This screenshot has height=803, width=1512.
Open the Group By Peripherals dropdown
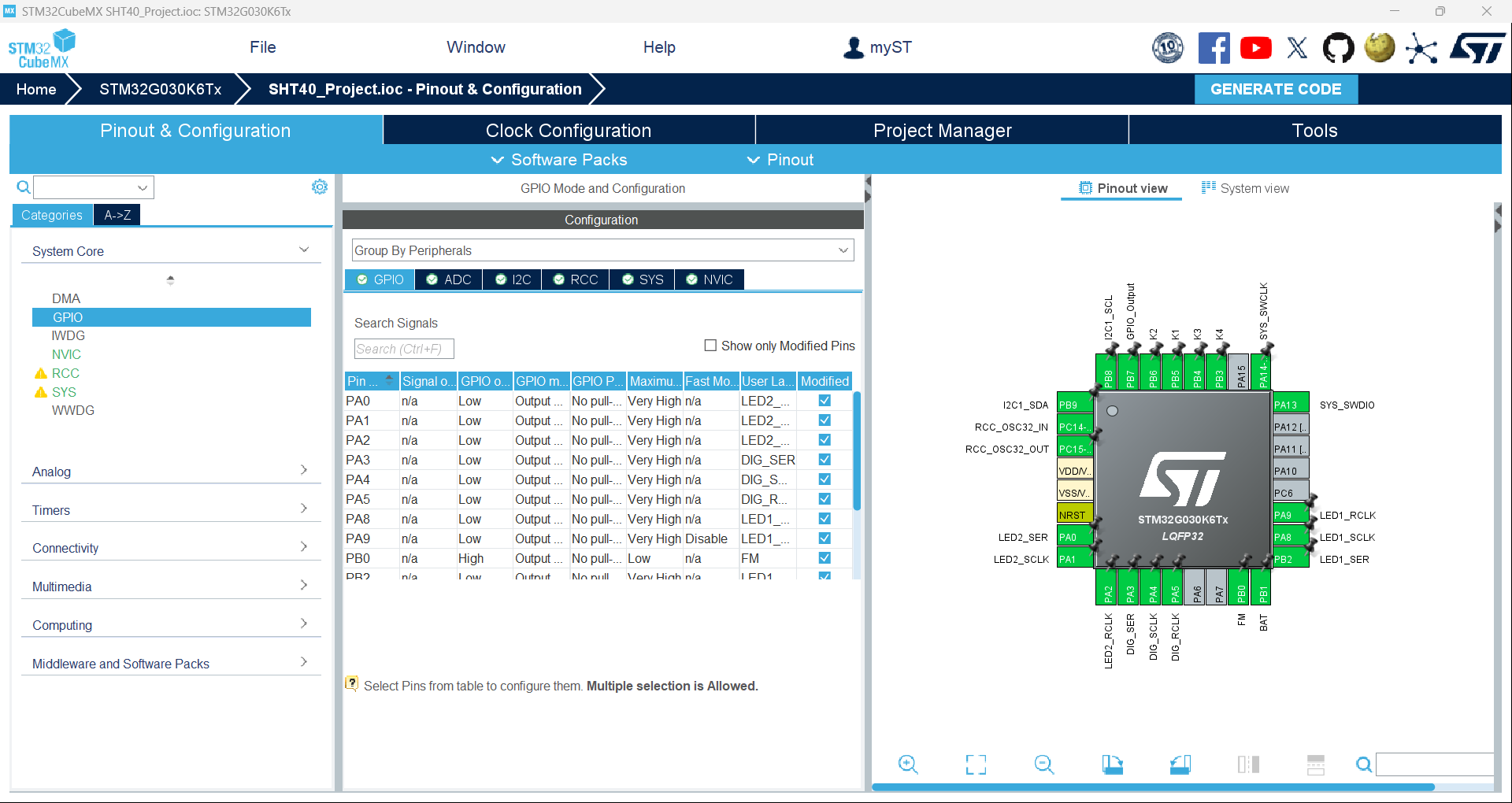click(602, 250)
